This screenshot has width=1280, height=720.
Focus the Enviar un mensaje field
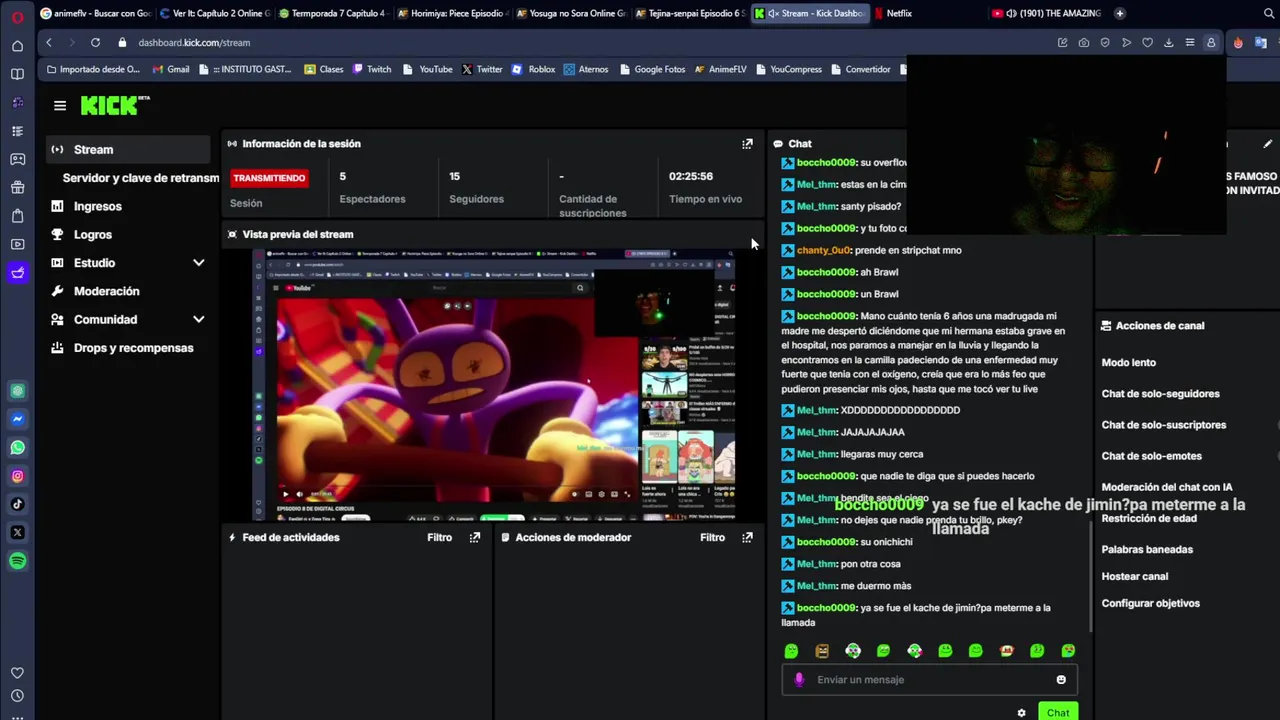[x=930, y=680]
